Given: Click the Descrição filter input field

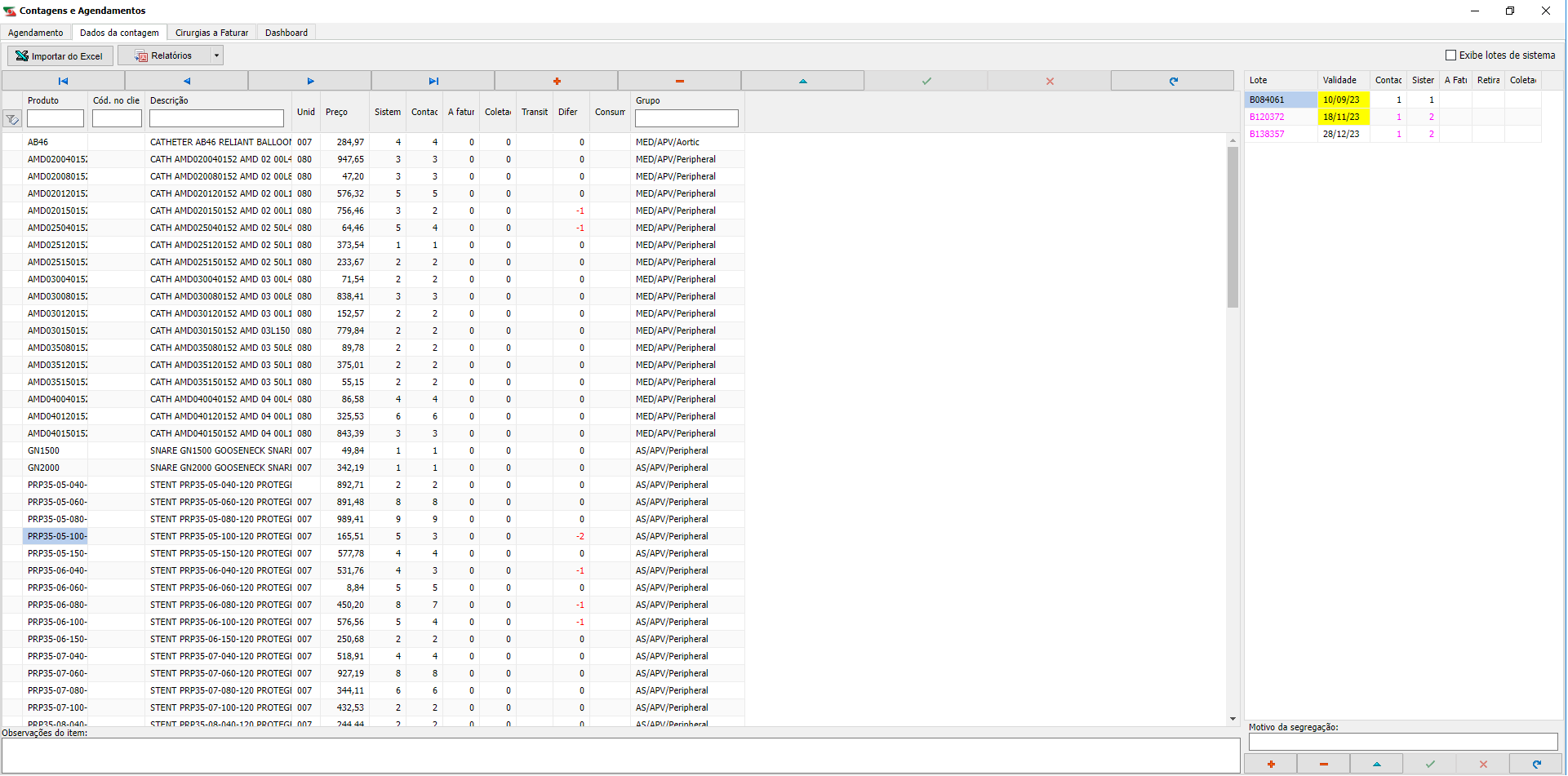Looking at the screenshot, I should coord(216,119).
